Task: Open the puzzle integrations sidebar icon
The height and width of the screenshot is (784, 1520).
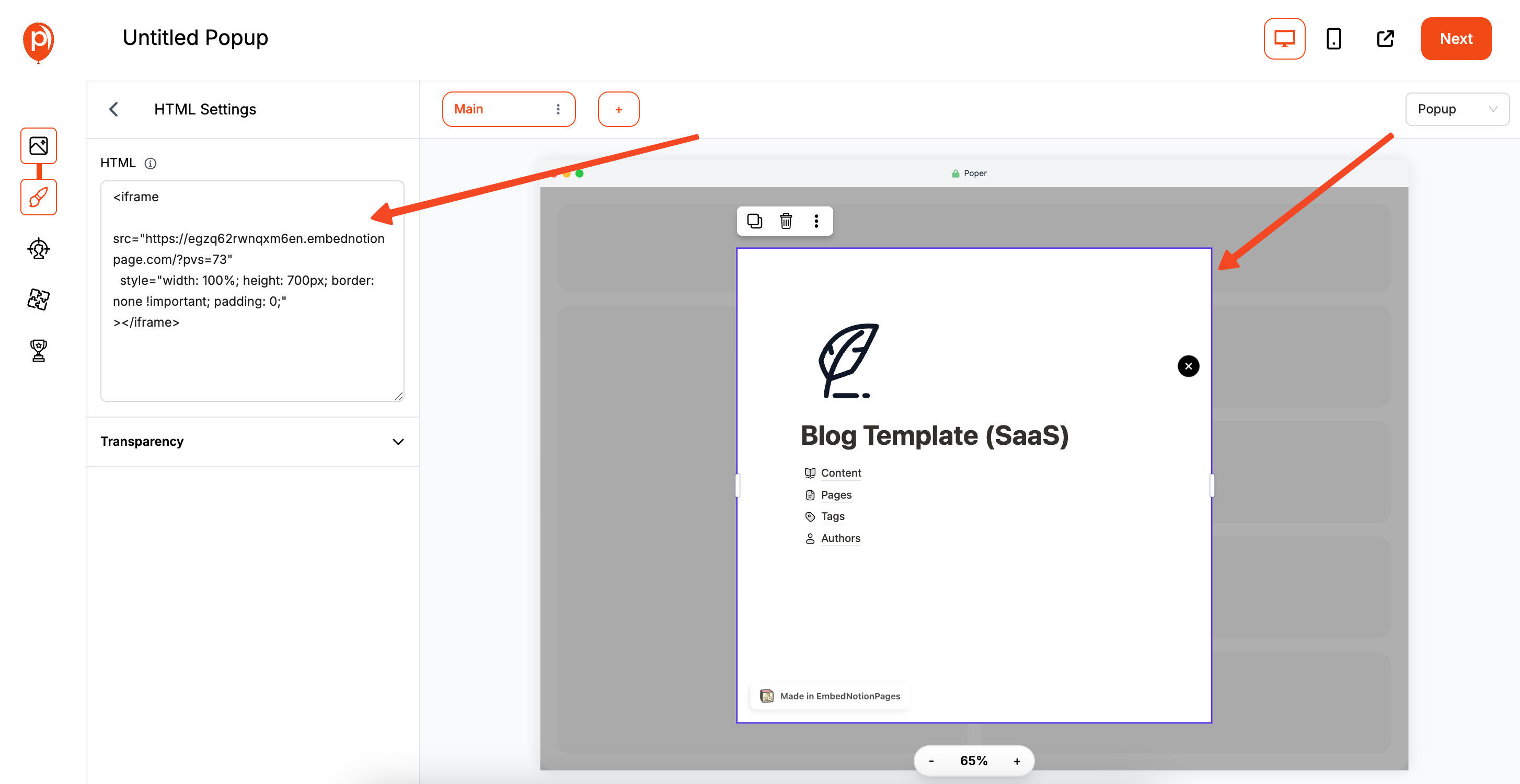Action: [39, 299]
